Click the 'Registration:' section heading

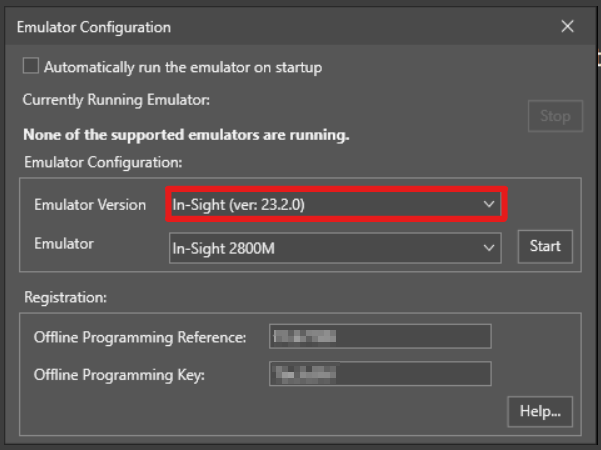tap(64, 297)
